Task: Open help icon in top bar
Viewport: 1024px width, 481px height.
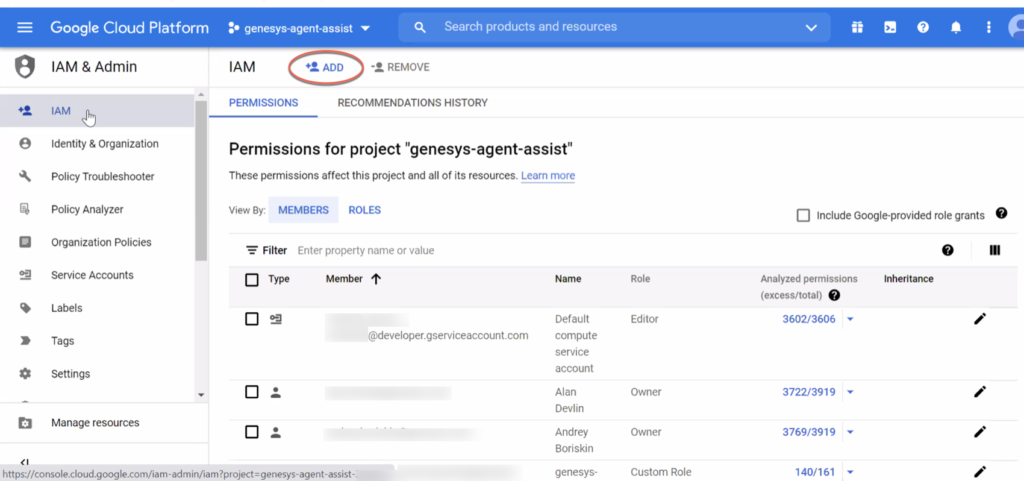Action: coord(923,27)
